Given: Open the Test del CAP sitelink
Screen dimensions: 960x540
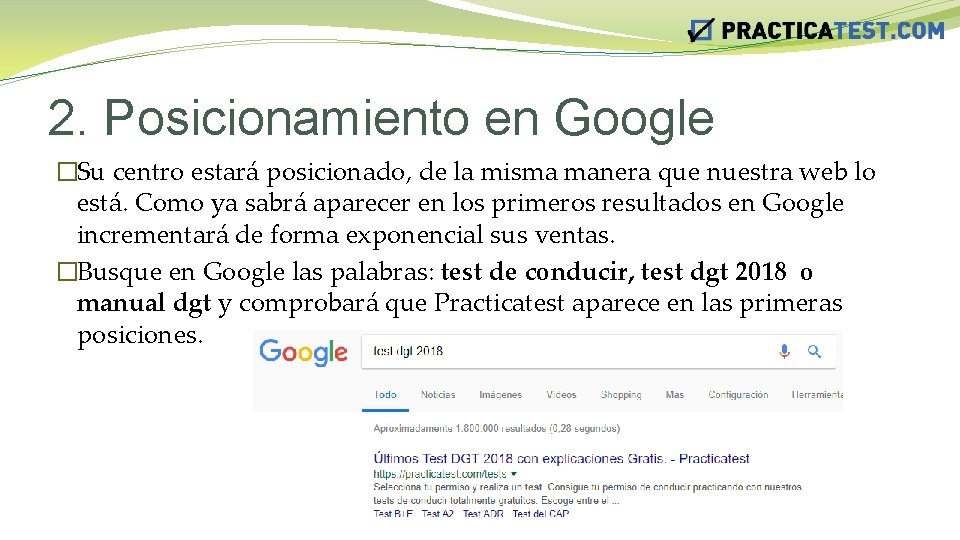Looking at the screenshot, I should 541,514.
